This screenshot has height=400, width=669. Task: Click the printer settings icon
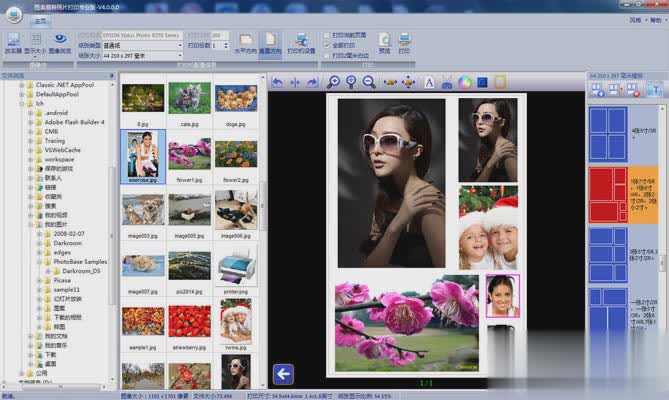(301, 42)
